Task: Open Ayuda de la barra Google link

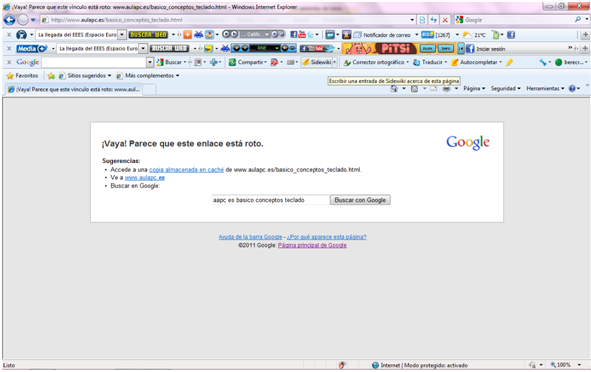Action: pos(250,237)
